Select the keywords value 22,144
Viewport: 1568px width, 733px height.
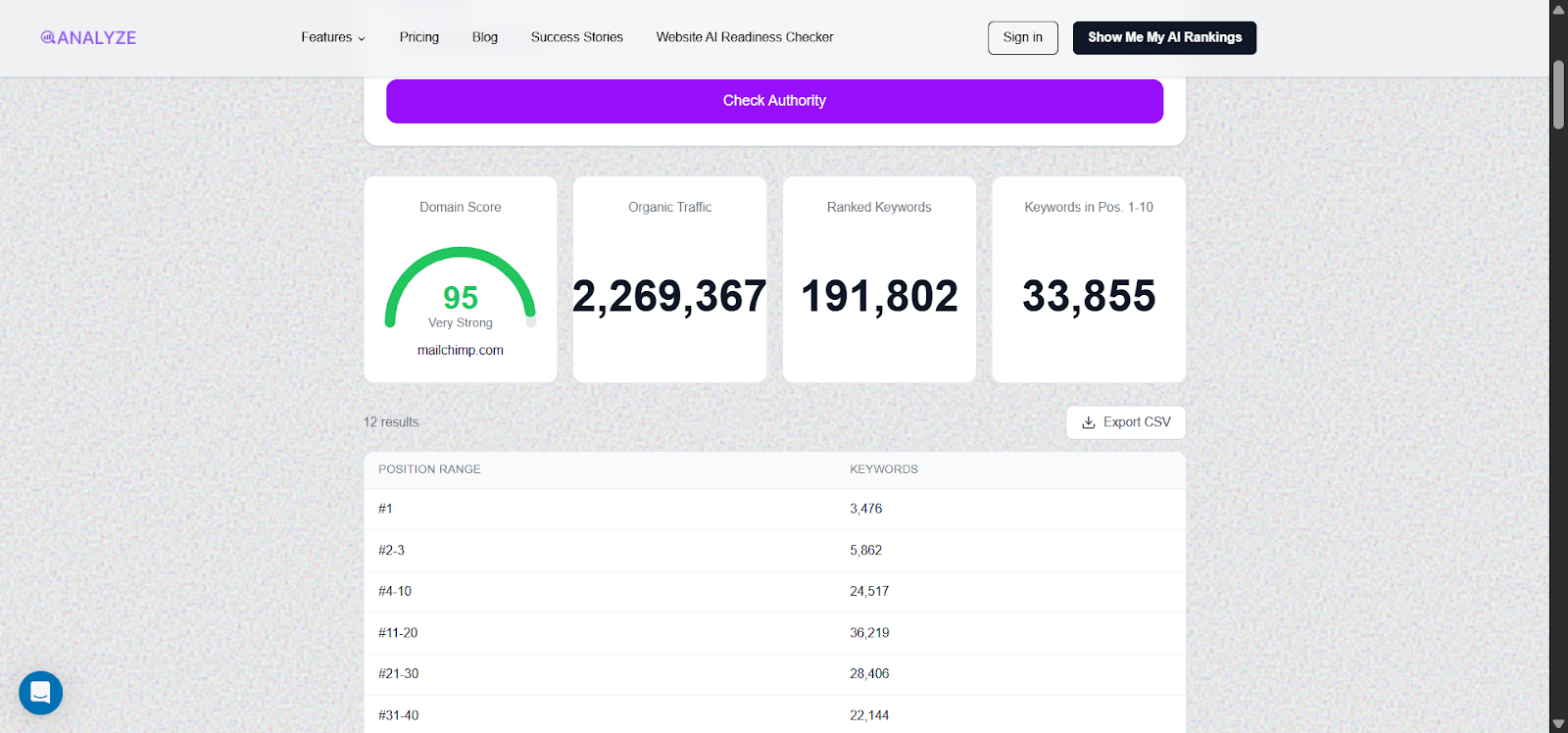coord(869,715)
